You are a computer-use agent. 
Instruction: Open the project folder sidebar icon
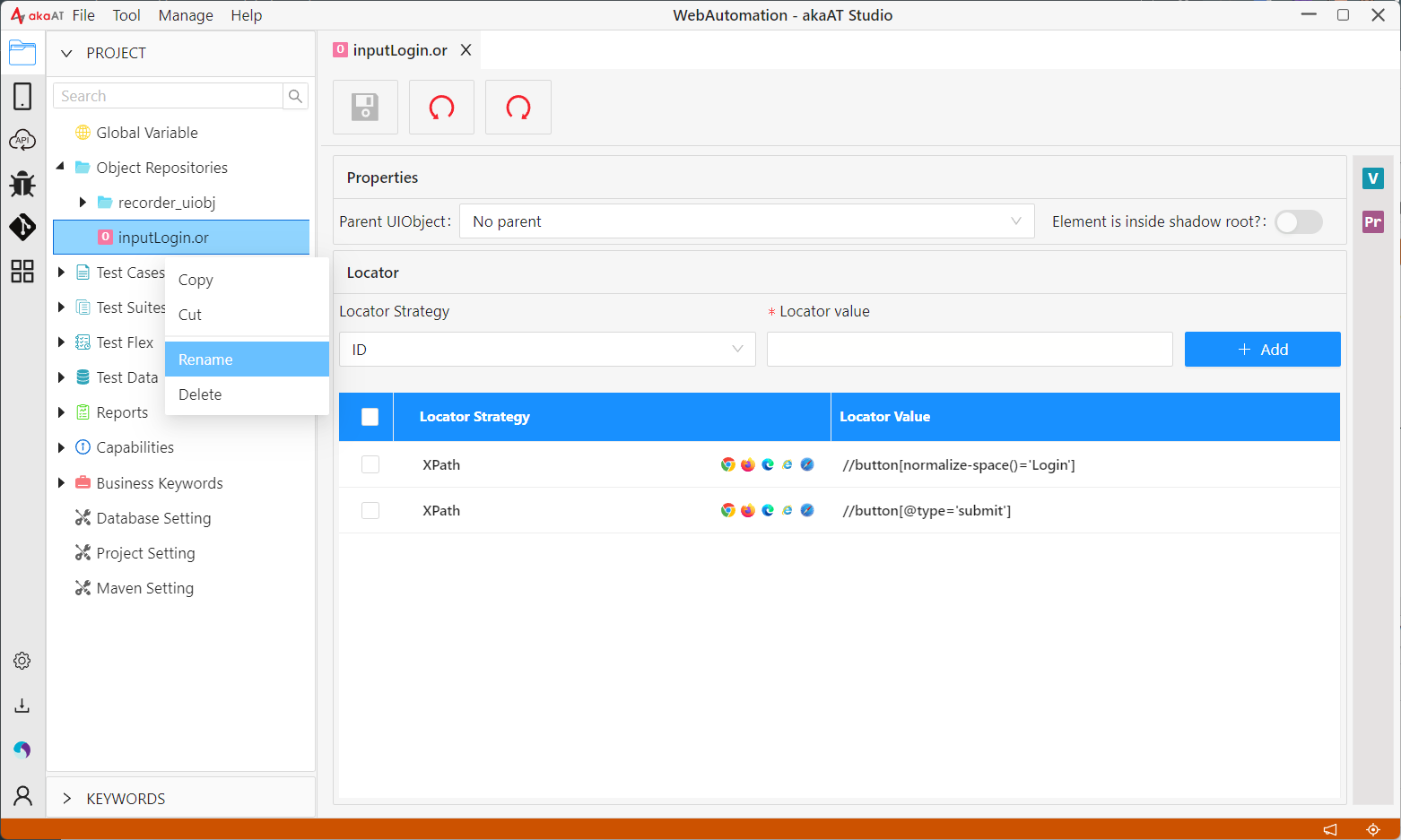pos(22,53)
